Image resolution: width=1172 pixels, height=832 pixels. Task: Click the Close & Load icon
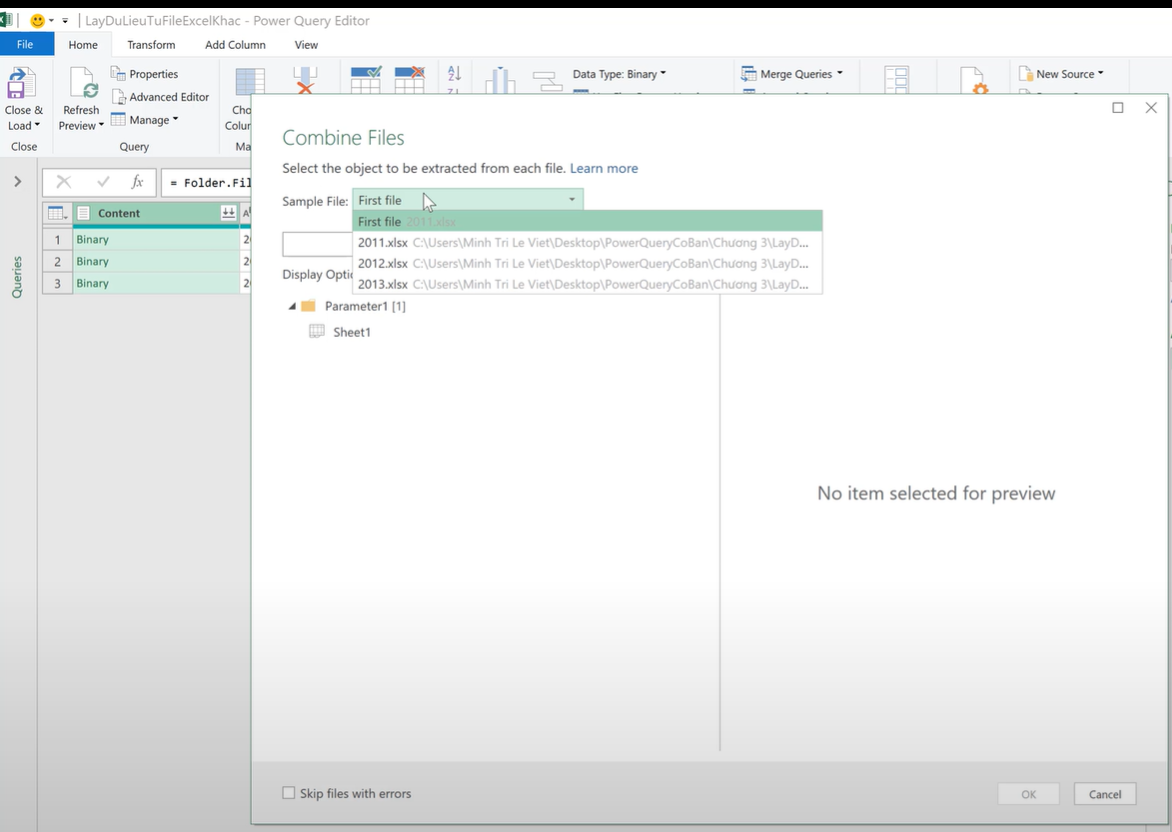[x=22, y=86]
